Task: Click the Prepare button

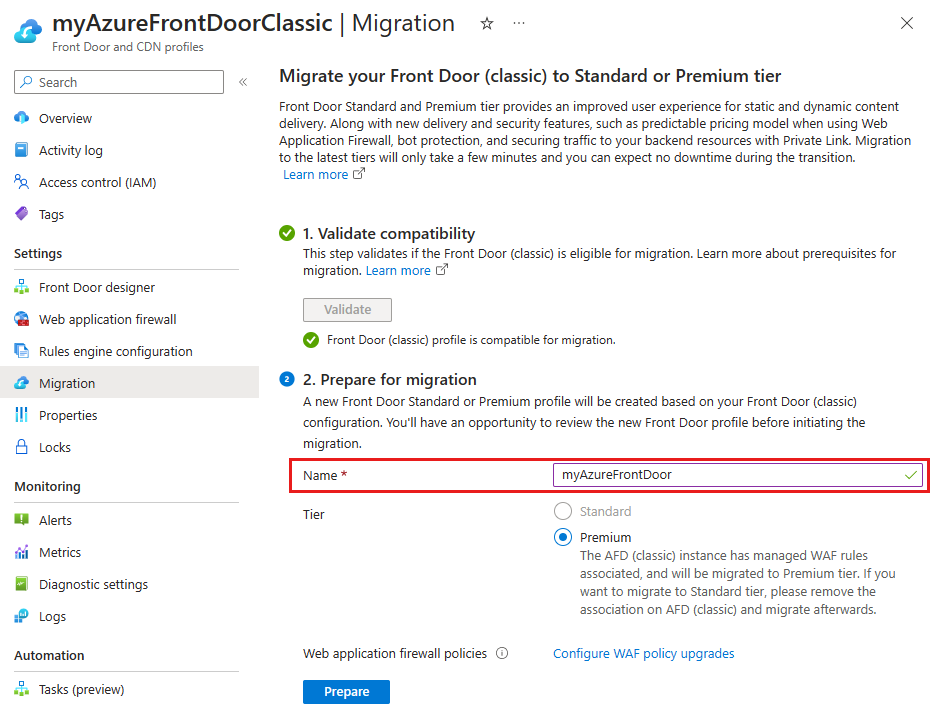Action: click(346, 691)
